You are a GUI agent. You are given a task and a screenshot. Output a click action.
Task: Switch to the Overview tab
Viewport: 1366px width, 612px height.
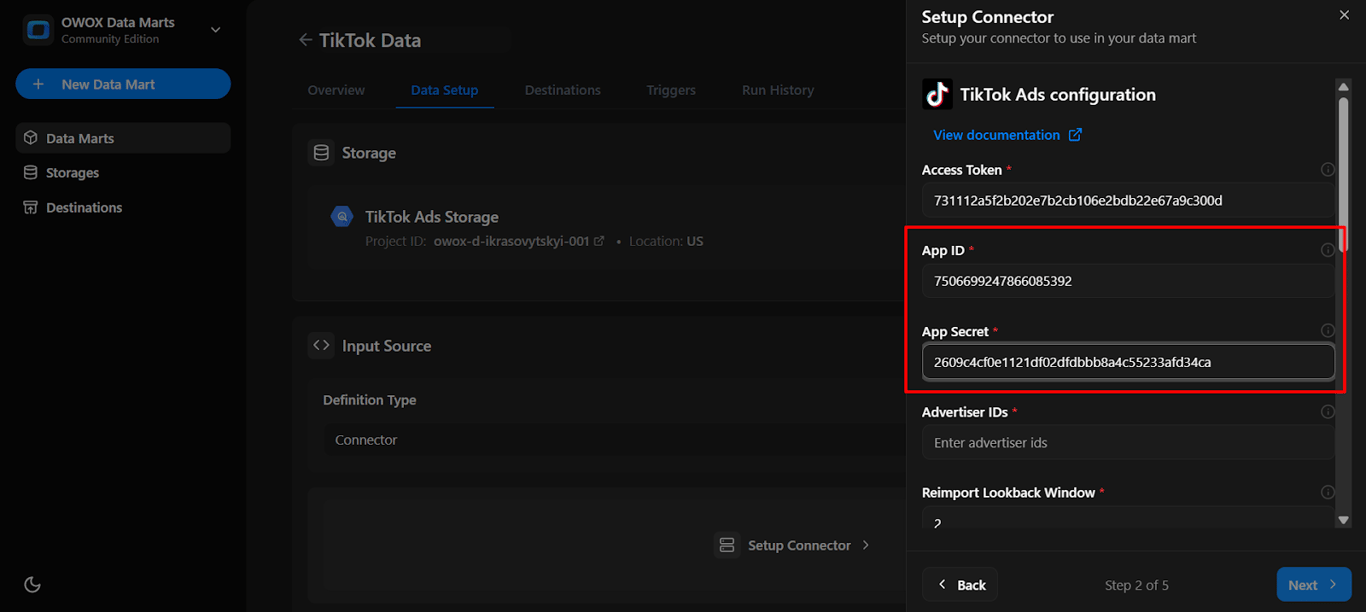pyautogui.click(x=336, y=90)
